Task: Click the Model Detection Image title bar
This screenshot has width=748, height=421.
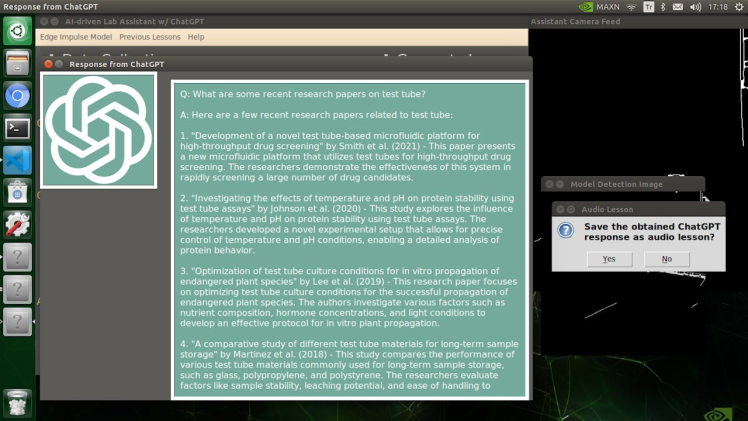Action: [x=623, y=184]
